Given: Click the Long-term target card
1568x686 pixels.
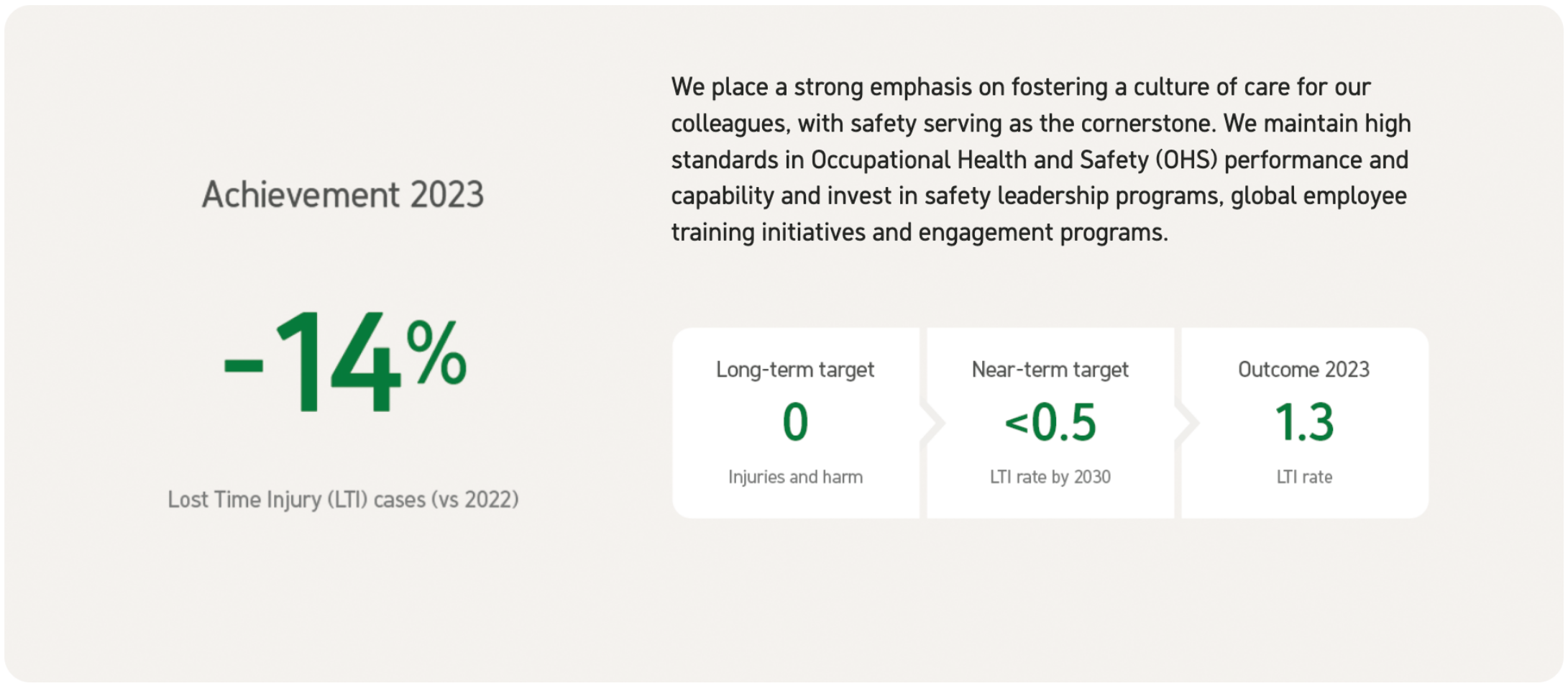Looking at the screenshot, I should pos(795,423).
